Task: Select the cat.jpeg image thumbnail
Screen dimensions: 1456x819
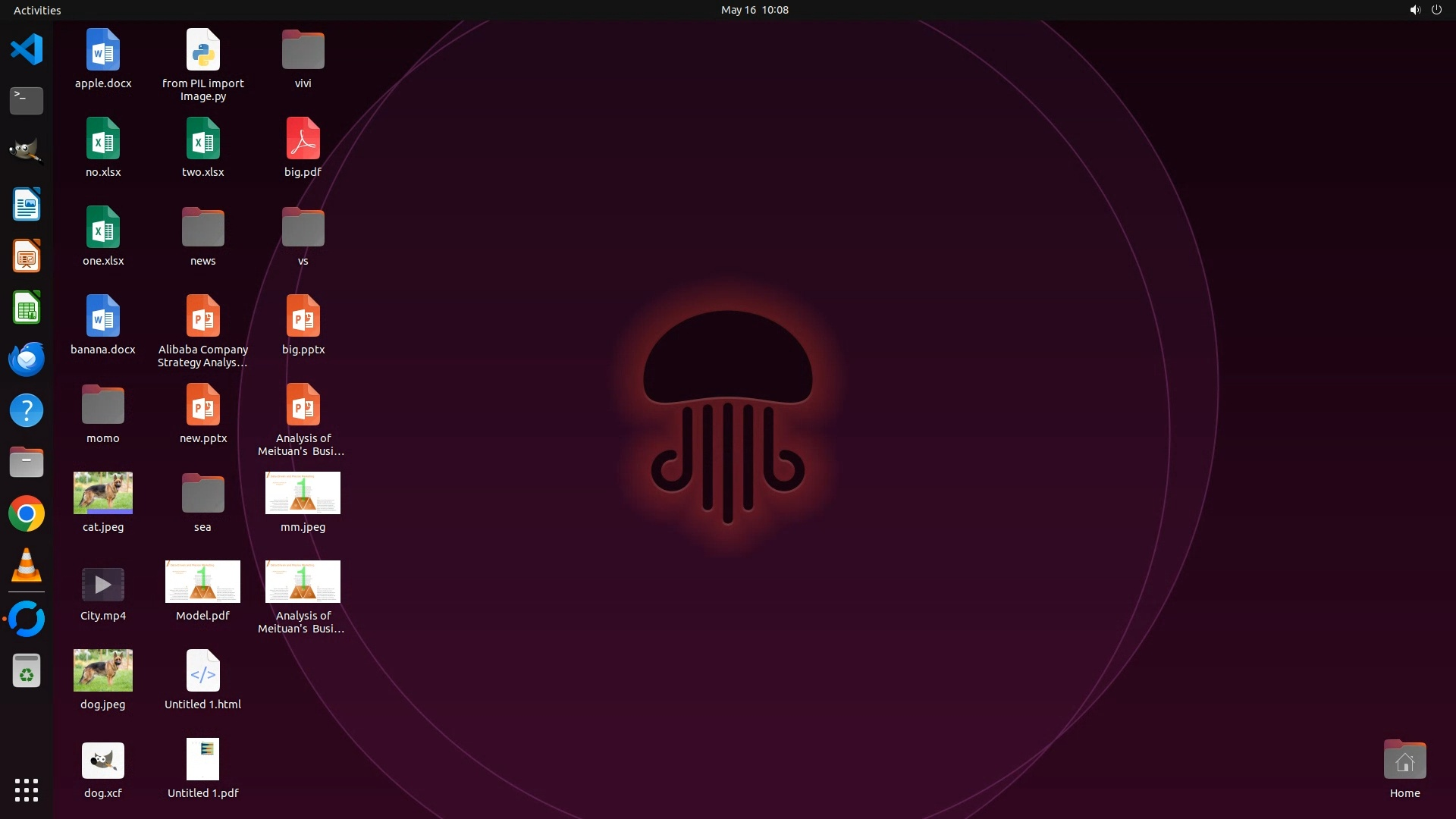Action: [103, 493]
